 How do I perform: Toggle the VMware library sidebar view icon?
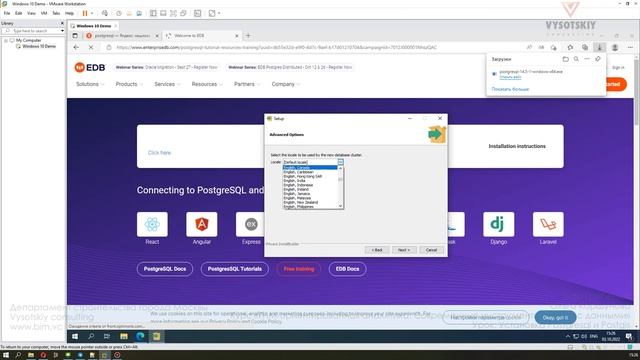tap(153, 13)
